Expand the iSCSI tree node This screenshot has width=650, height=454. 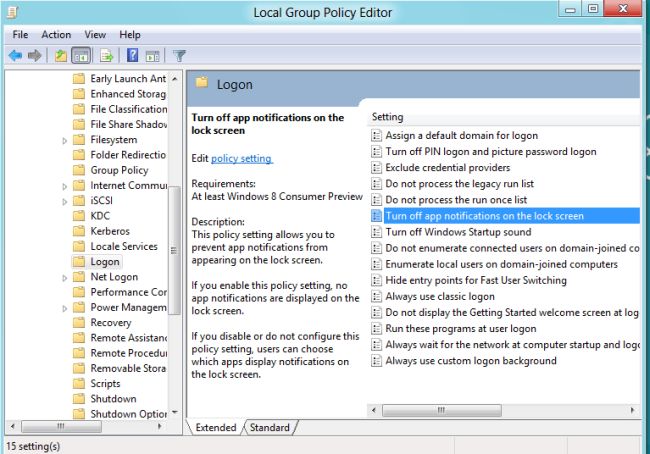pos(64,202)
